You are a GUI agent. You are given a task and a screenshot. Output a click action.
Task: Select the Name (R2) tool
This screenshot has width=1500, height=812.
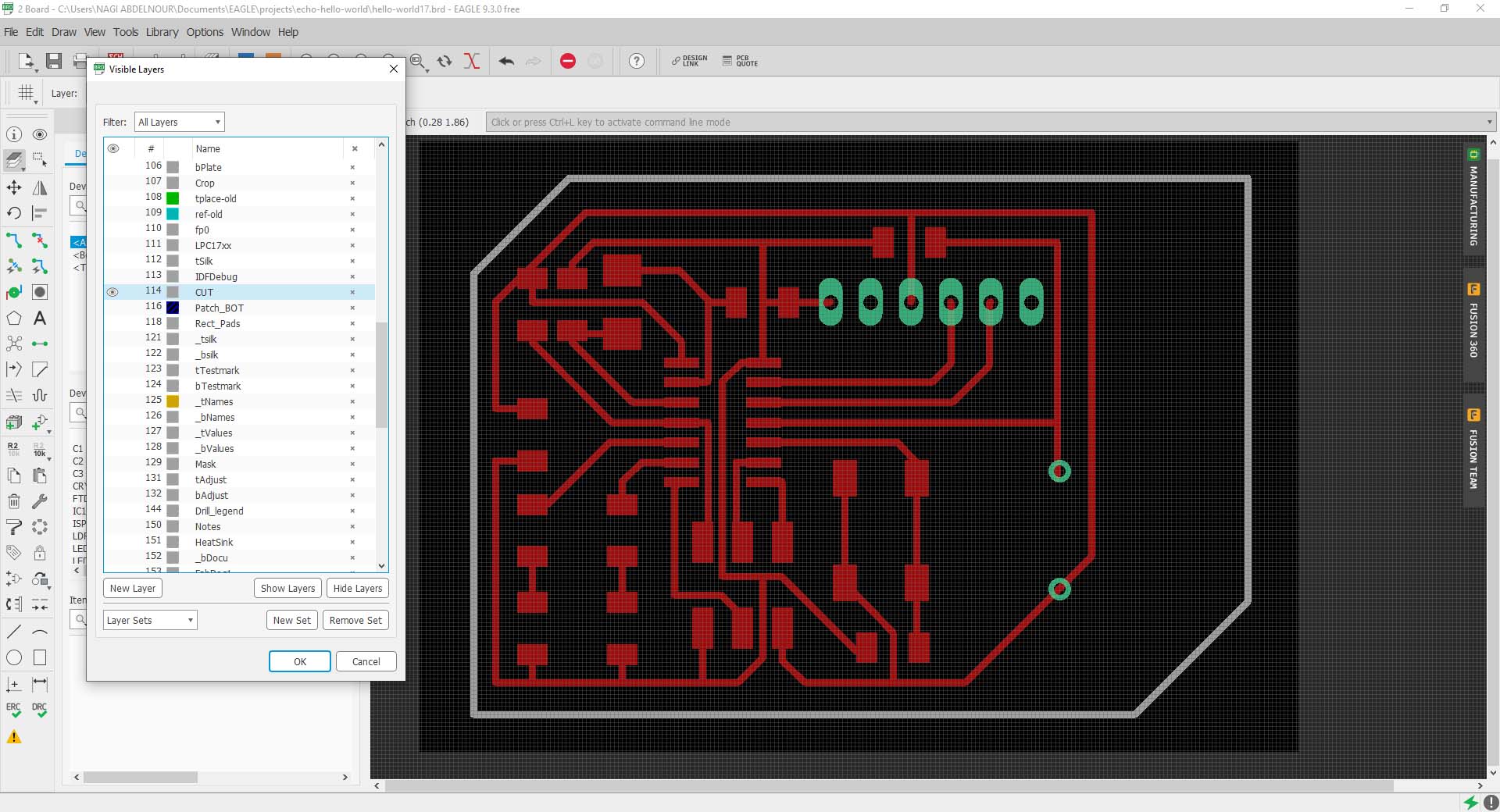tap(14, 449)
